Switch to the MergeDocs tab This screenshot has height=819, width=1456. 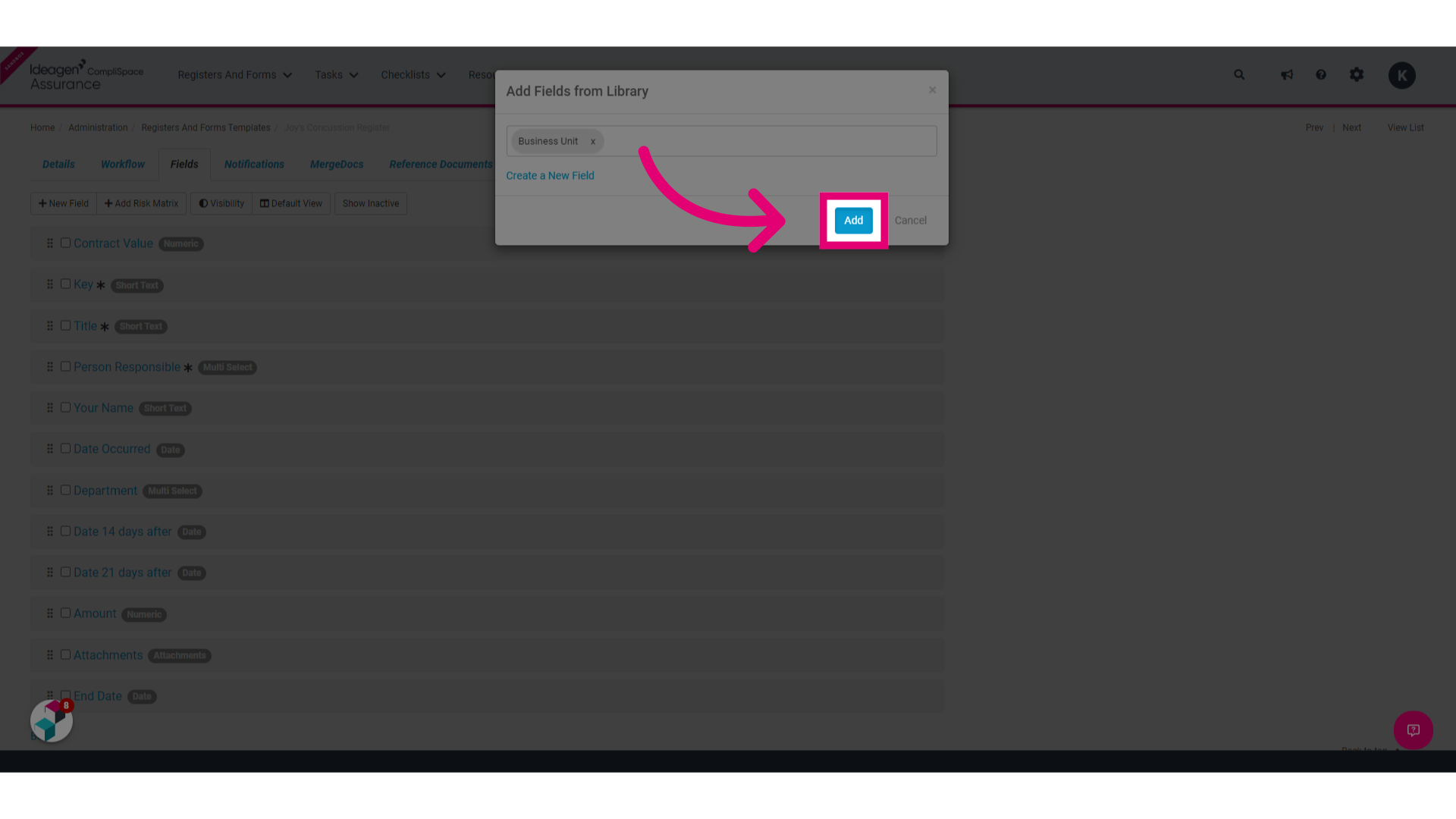[337, 165]
